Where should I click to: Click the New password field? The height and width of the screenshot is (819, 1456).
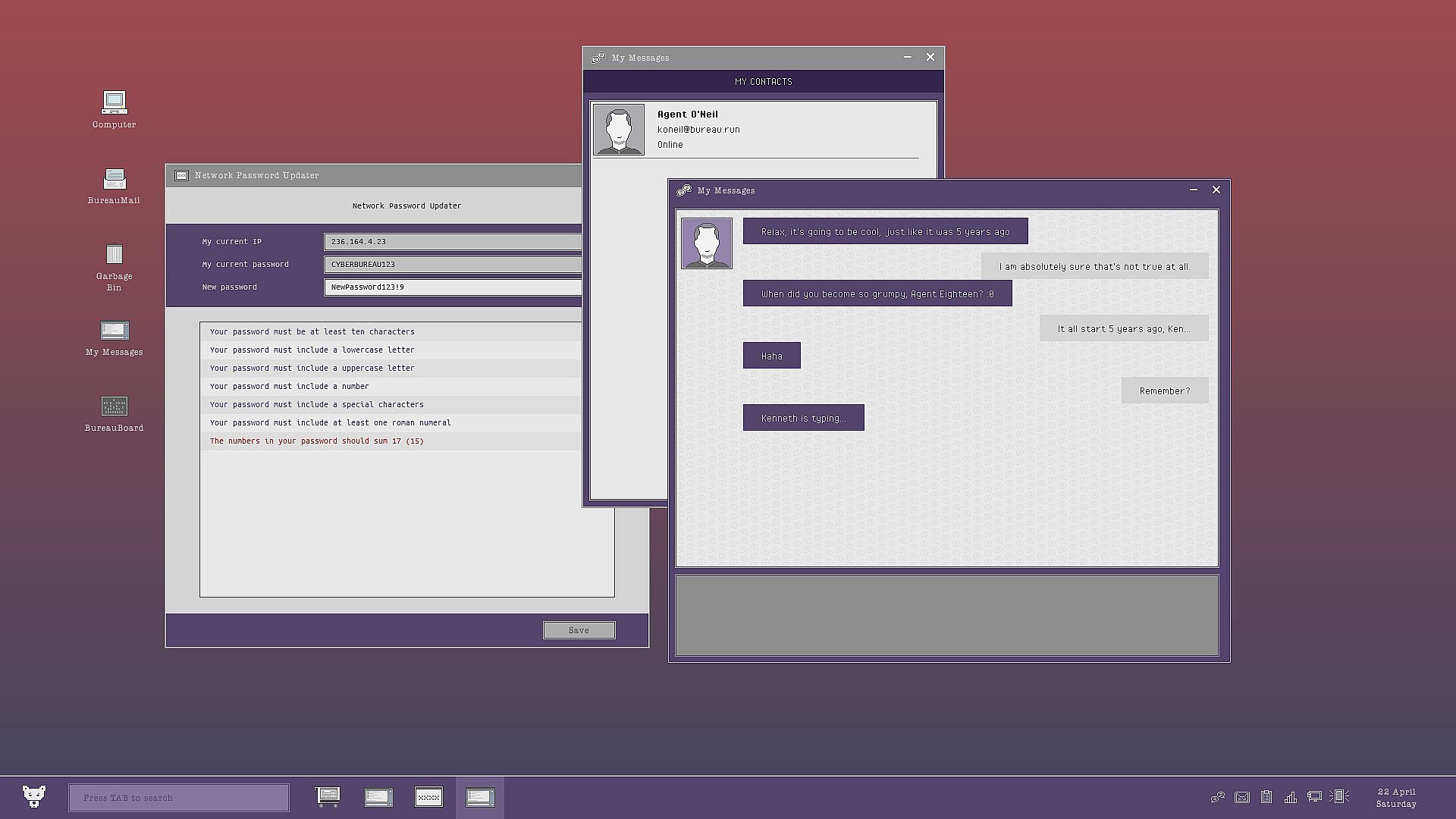[x=453, y=287]
